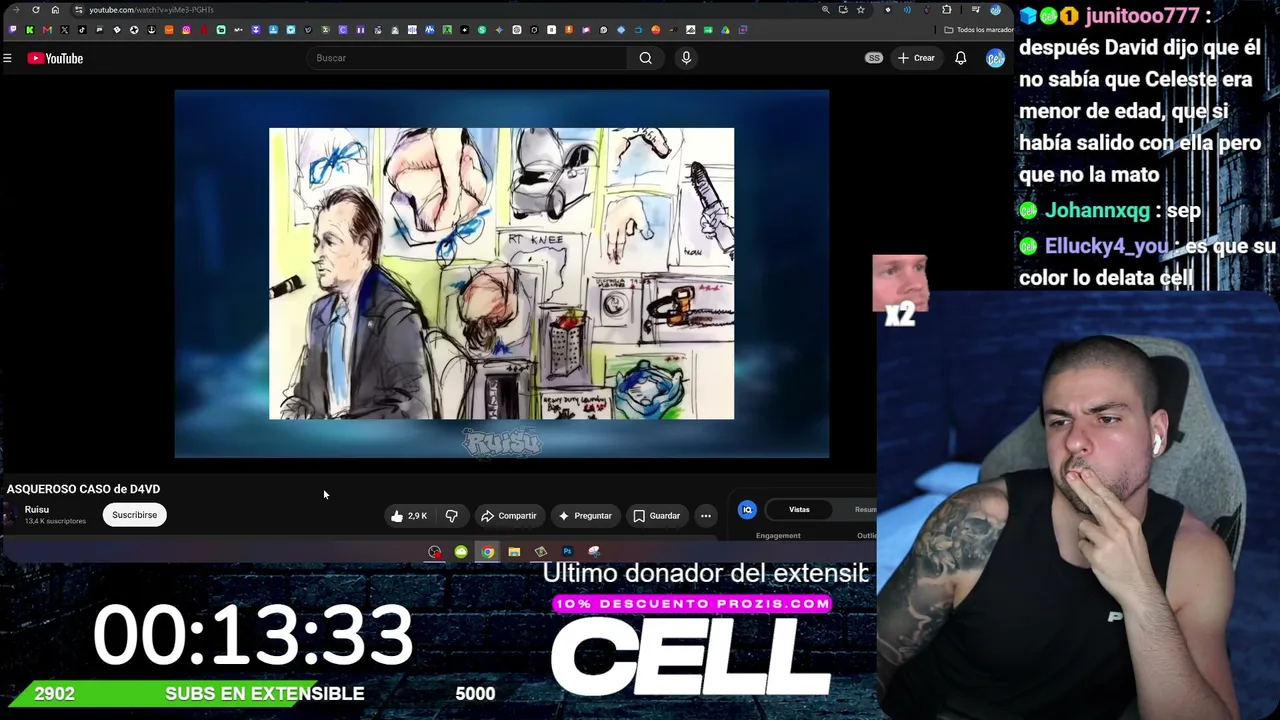The height and width of the screenshot is (720, 1280).
Task: Open the Crear menu
Action: pos(916,58)
